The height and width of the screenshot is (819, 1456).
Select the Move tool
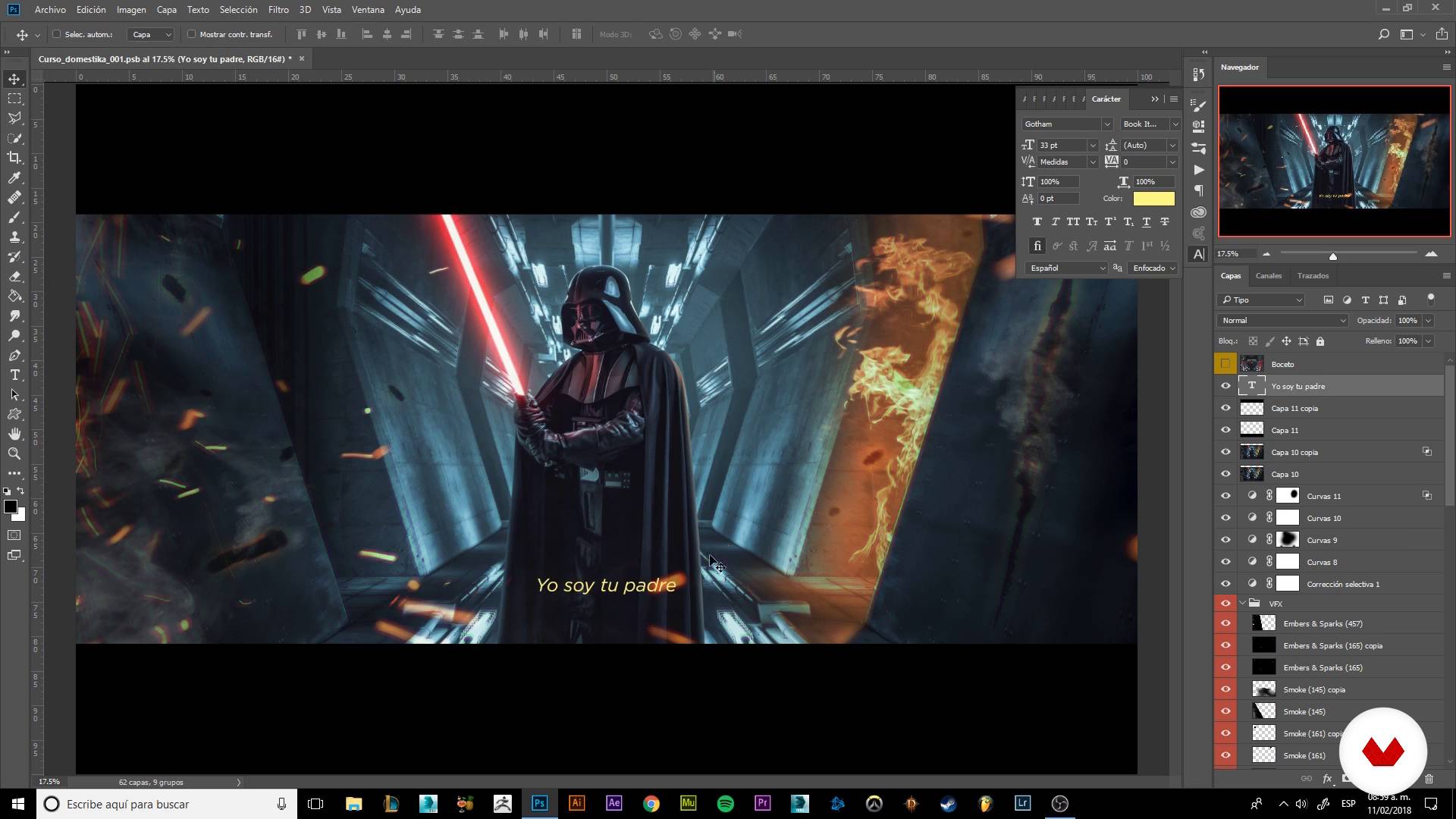14,79
